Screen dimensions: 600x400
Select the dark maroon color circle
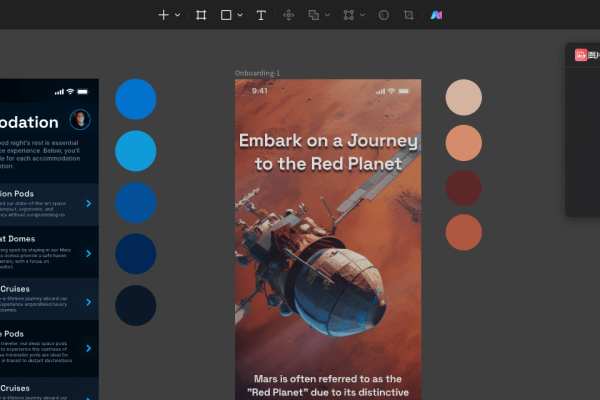pos(463,188)
